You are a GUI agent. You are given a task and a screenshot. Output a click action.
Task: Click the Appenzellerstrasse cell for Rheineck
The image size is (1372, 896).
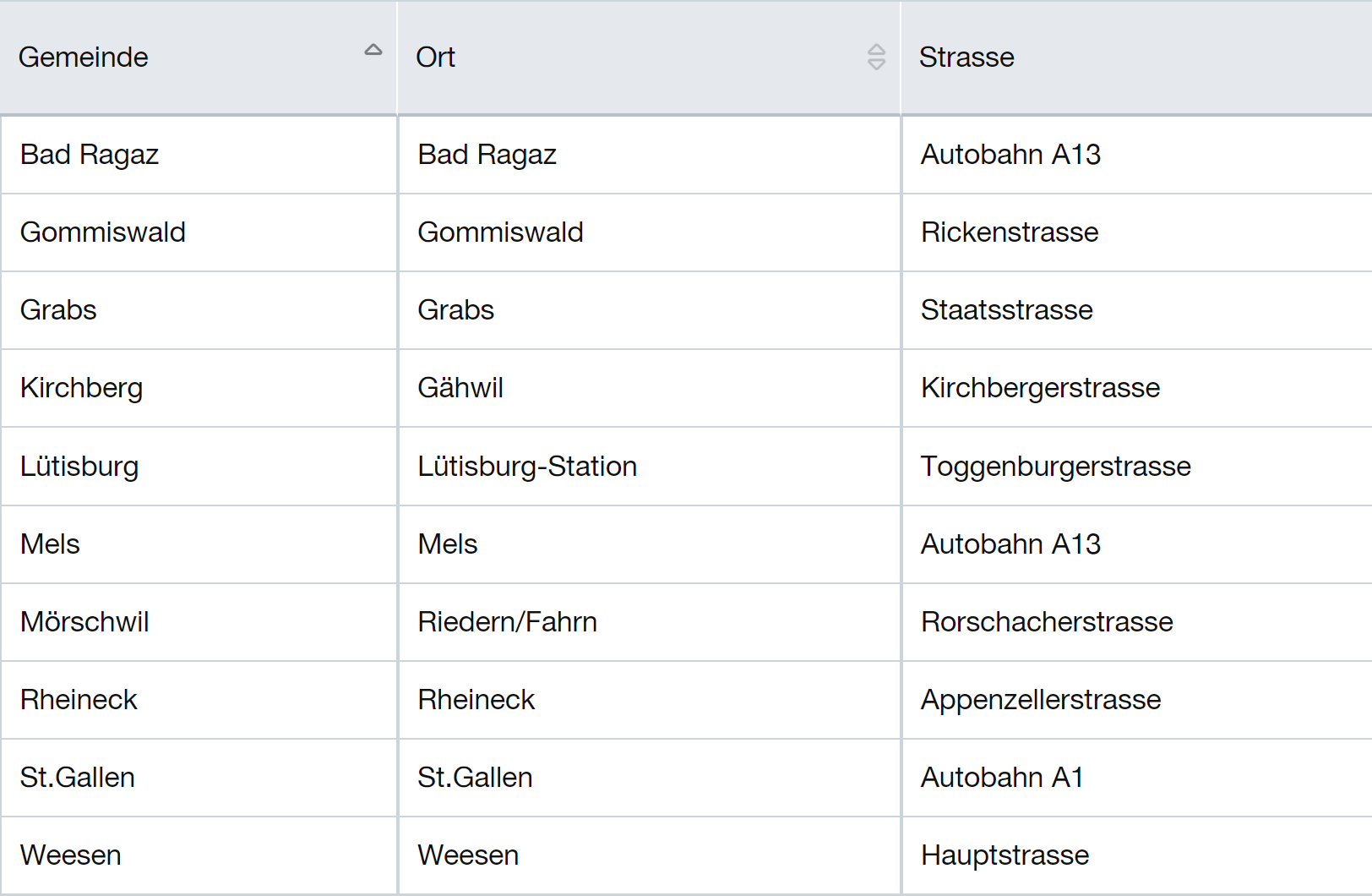coord(1041,699)
